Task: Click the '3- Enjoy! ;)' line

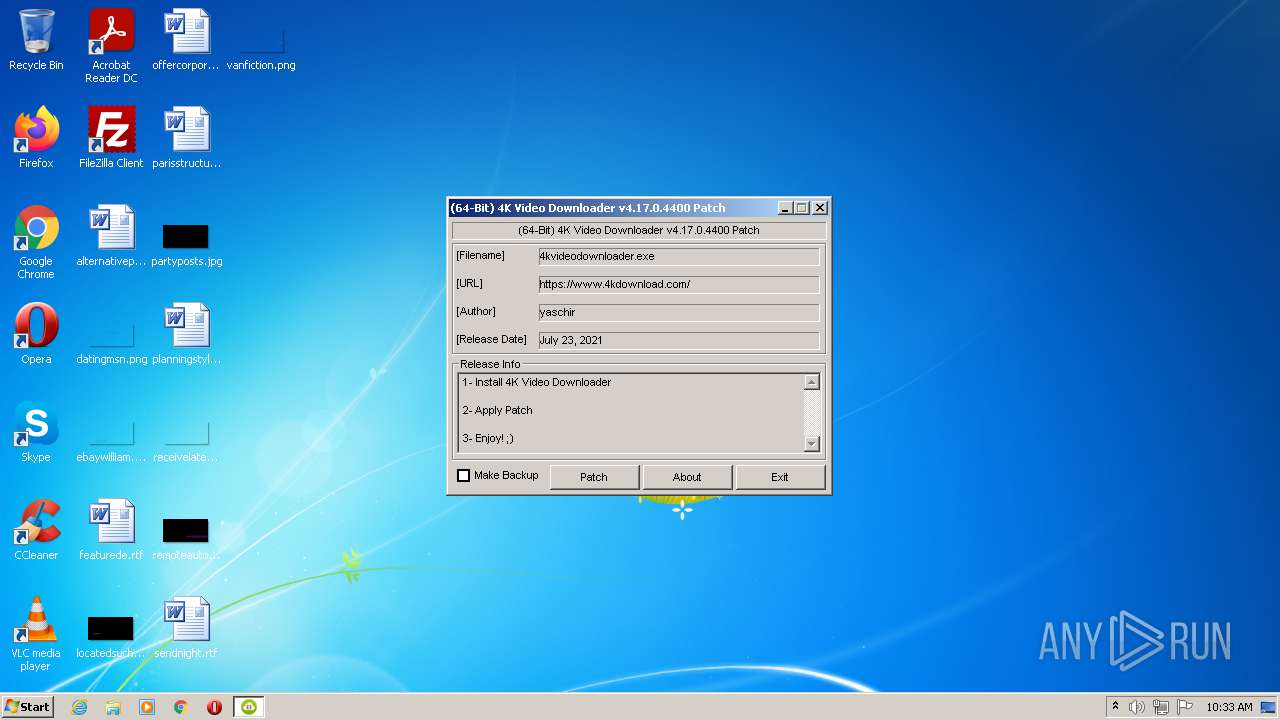Action: pos(488,438)
